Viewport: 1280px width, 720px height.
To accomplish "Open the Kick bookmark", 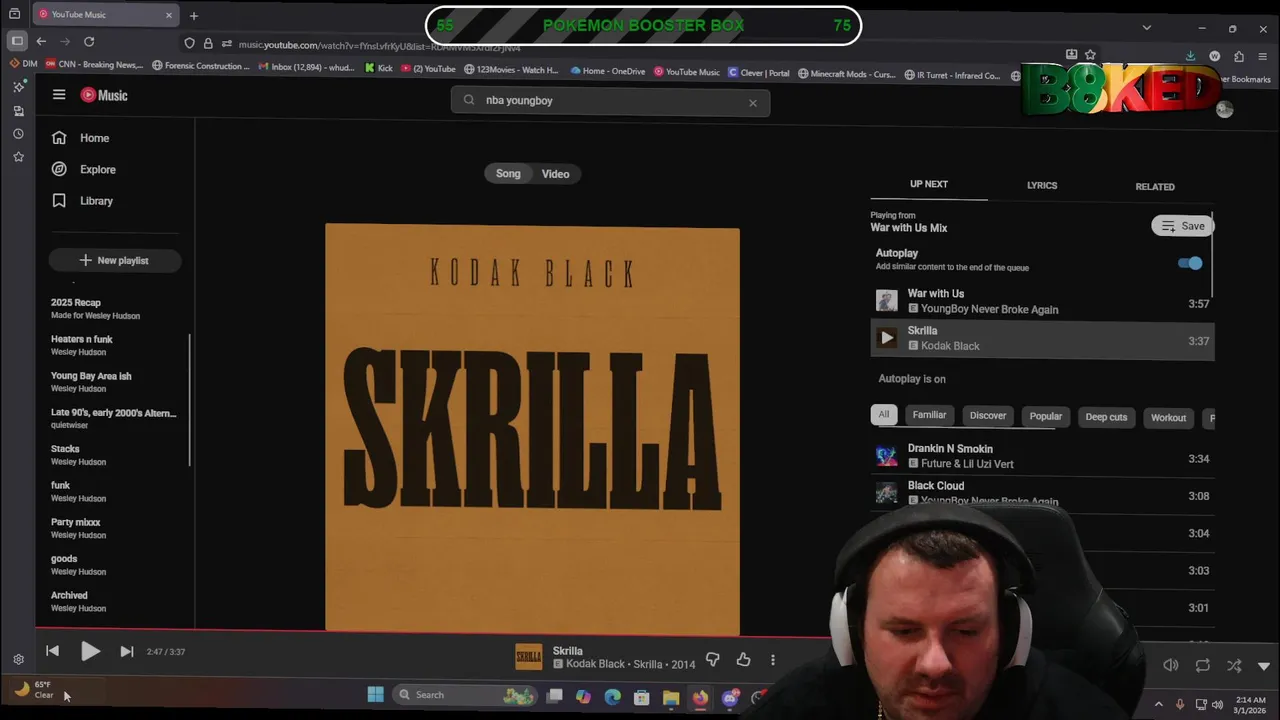I will click(379, 69).
